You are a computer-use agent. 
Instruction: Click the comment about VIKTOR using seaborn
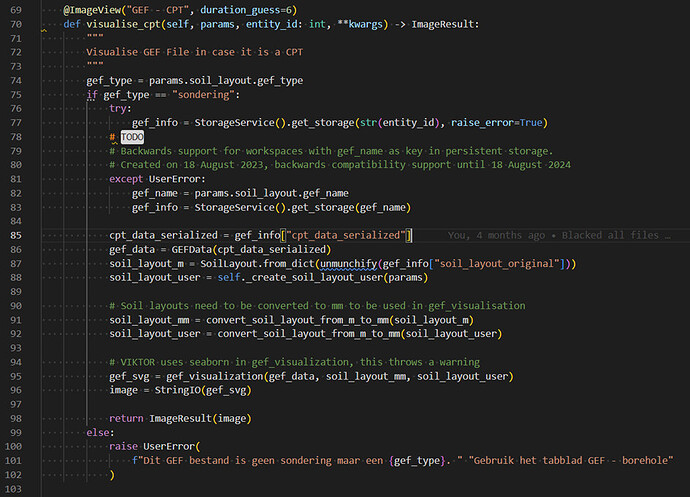click(x=294, y=362)
